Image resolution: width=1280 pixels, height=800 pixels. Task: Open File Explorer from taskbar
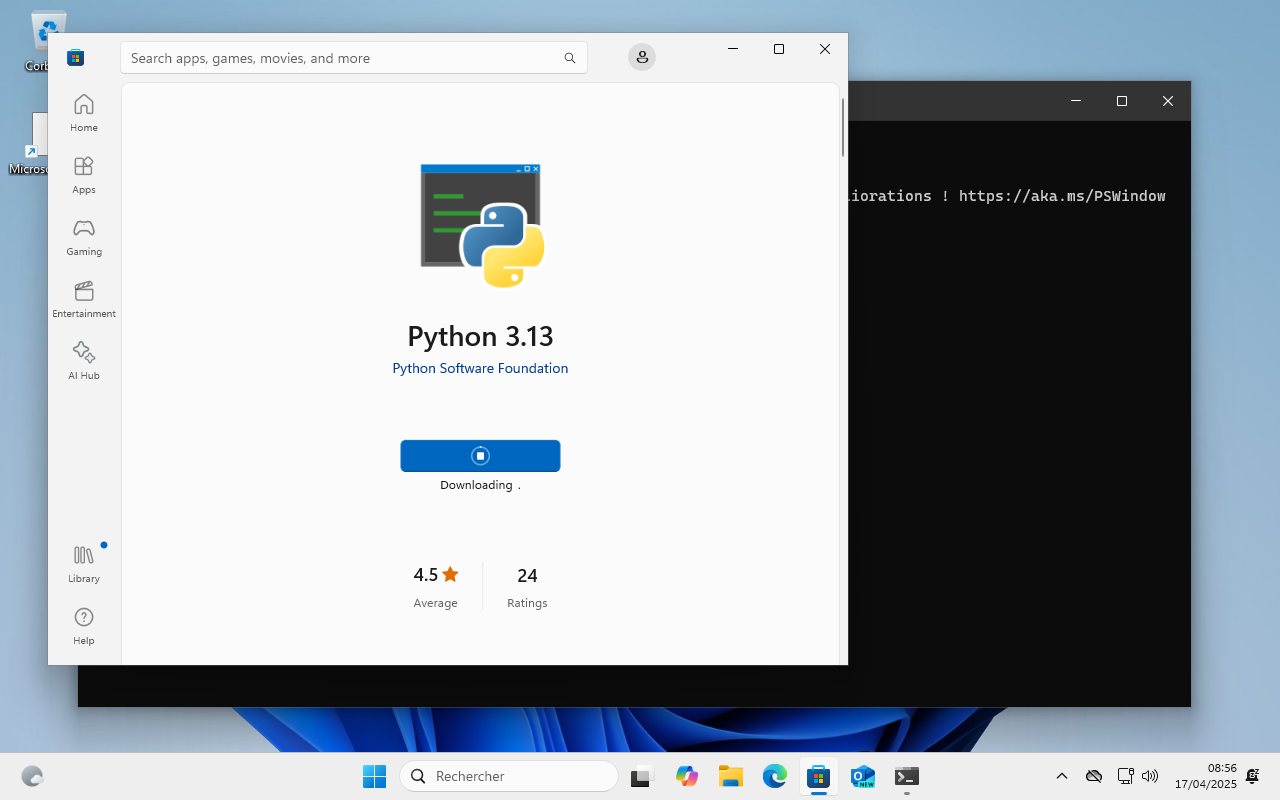coord(731,776)
